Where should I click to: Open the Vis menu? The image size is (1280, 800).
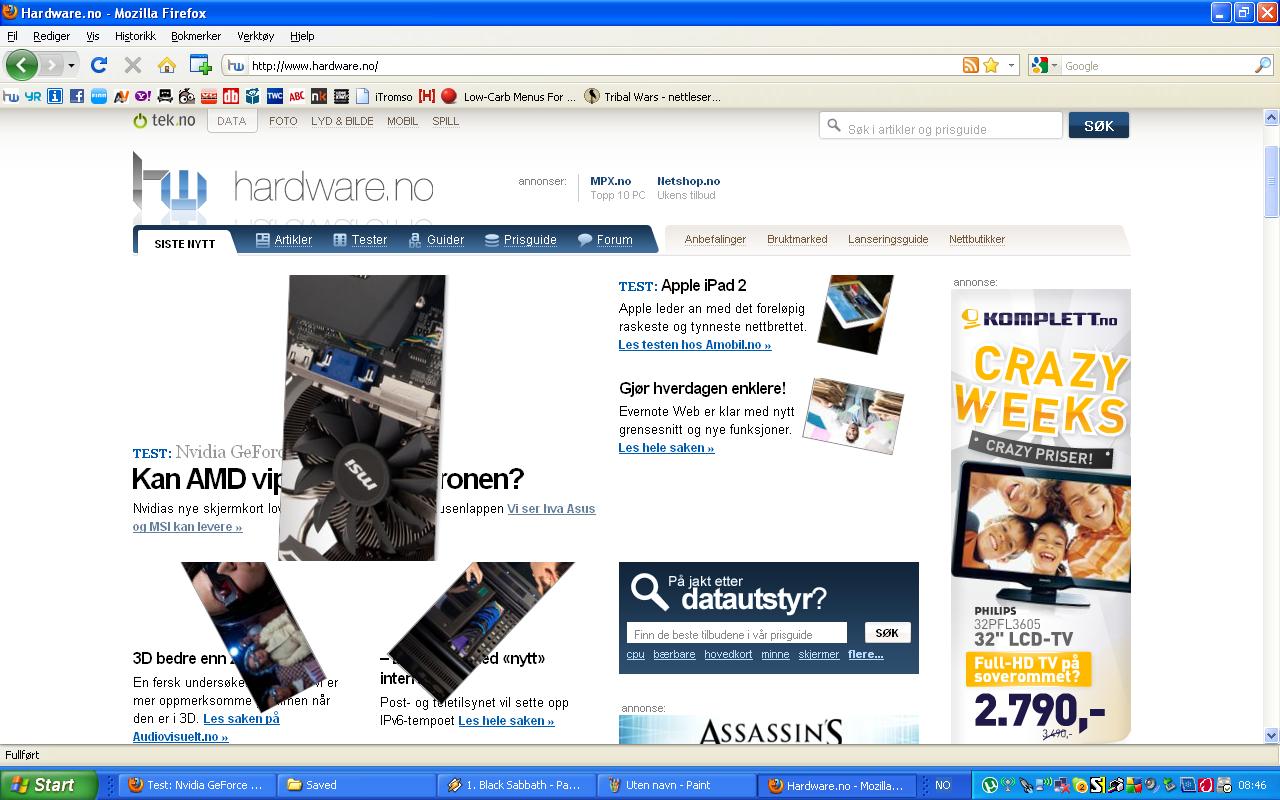click(x=93, y=36)
